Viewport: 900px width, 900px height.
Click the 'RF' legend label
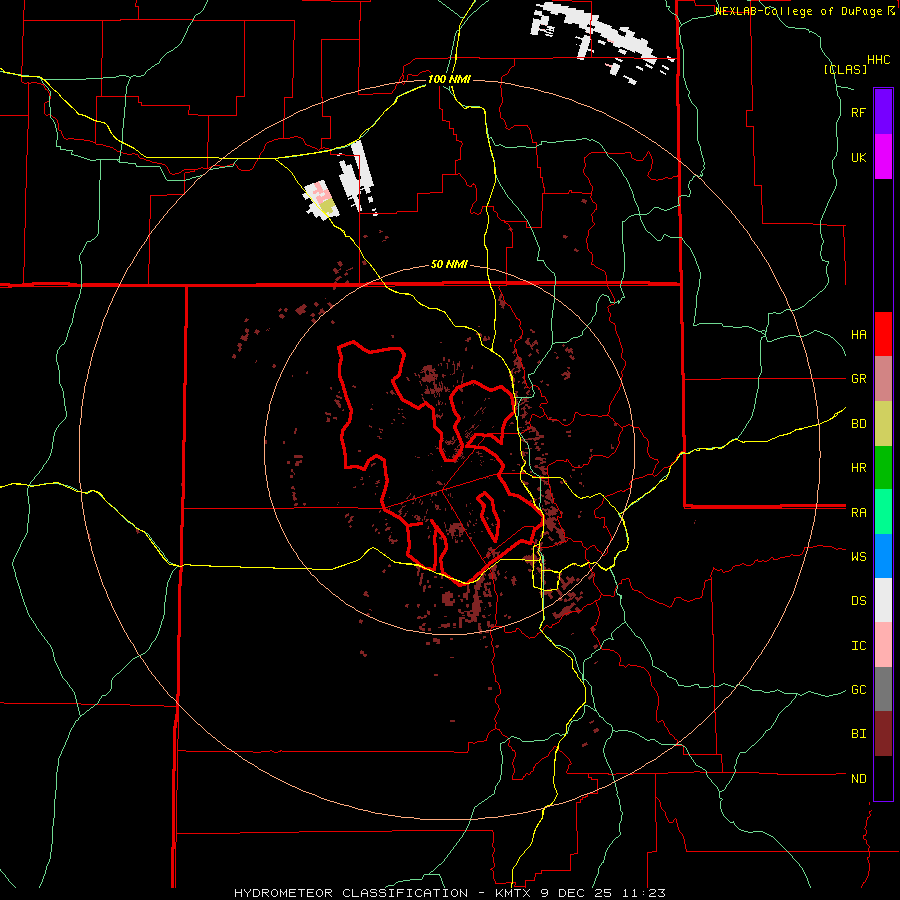tap(859, 112)
